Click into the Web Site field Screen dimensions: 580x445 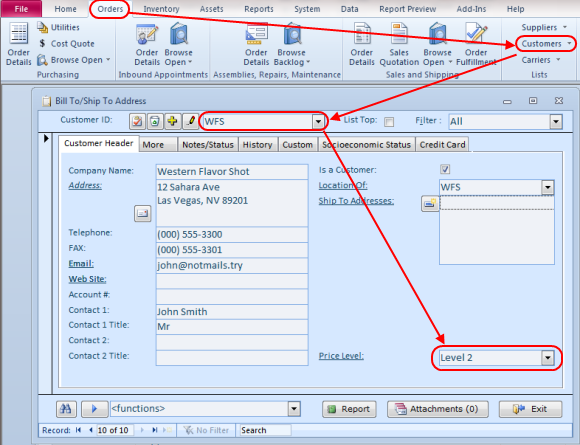pyautogui.click(x=232, y=281)
